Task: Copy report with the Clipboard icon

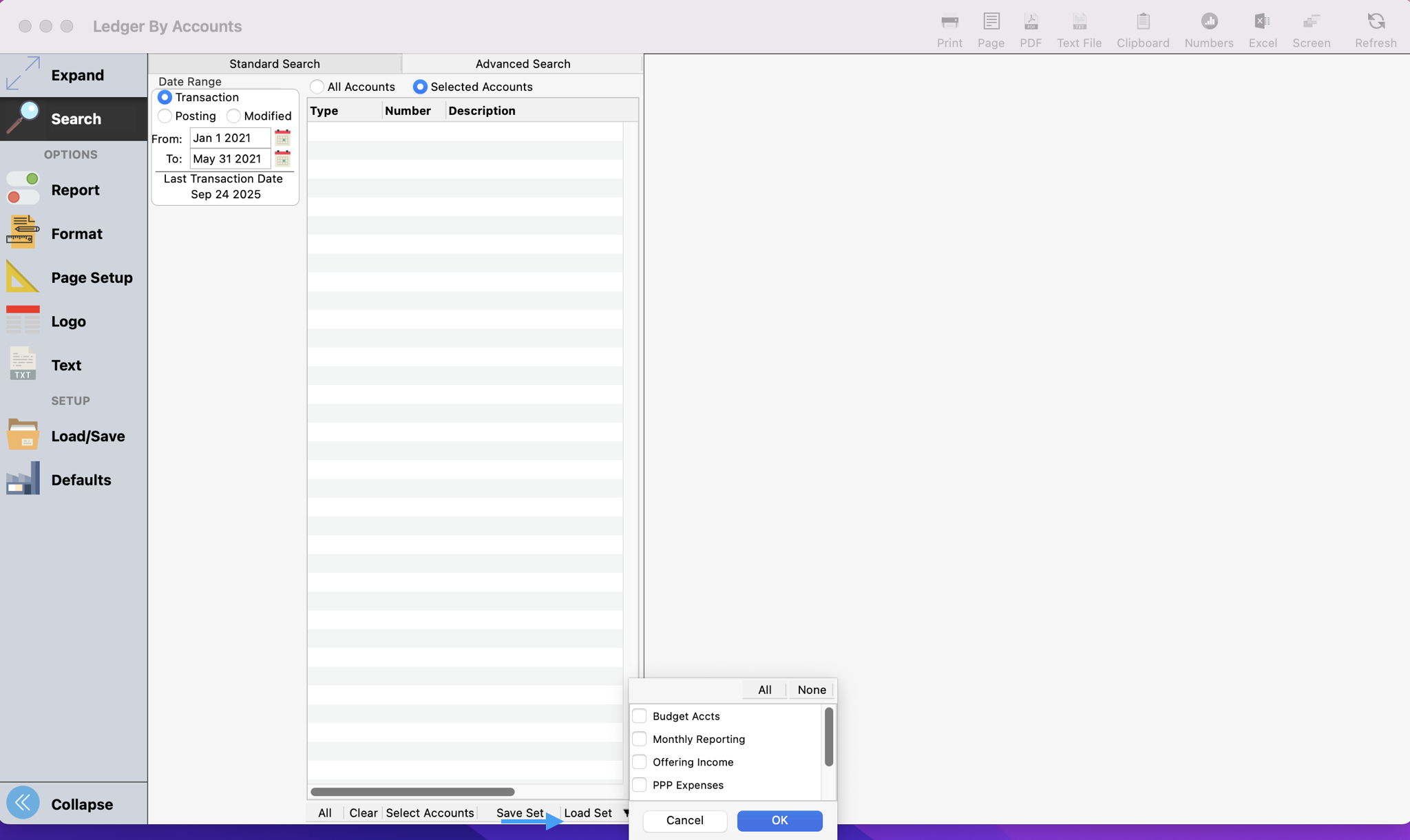Action: [1142, 22]
